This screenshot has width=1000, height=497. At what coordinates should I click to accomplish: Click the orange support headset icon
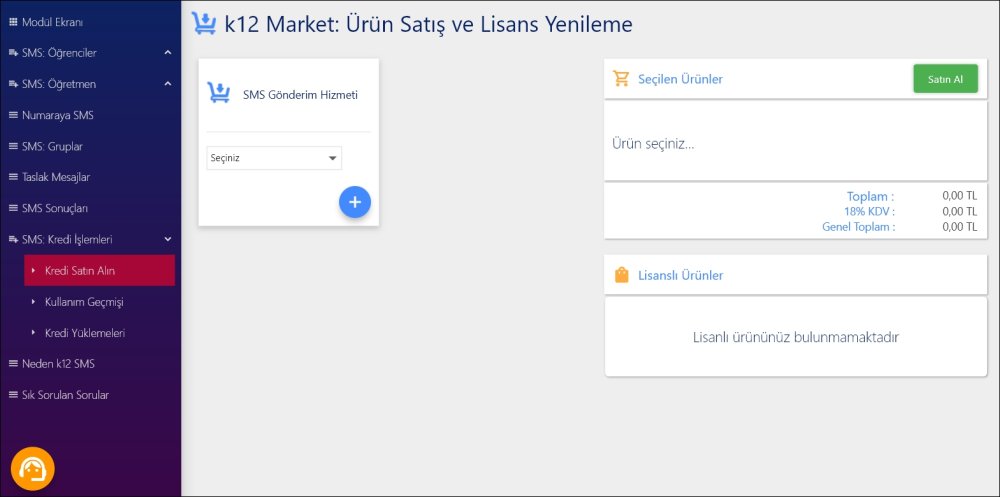(33, 468)
